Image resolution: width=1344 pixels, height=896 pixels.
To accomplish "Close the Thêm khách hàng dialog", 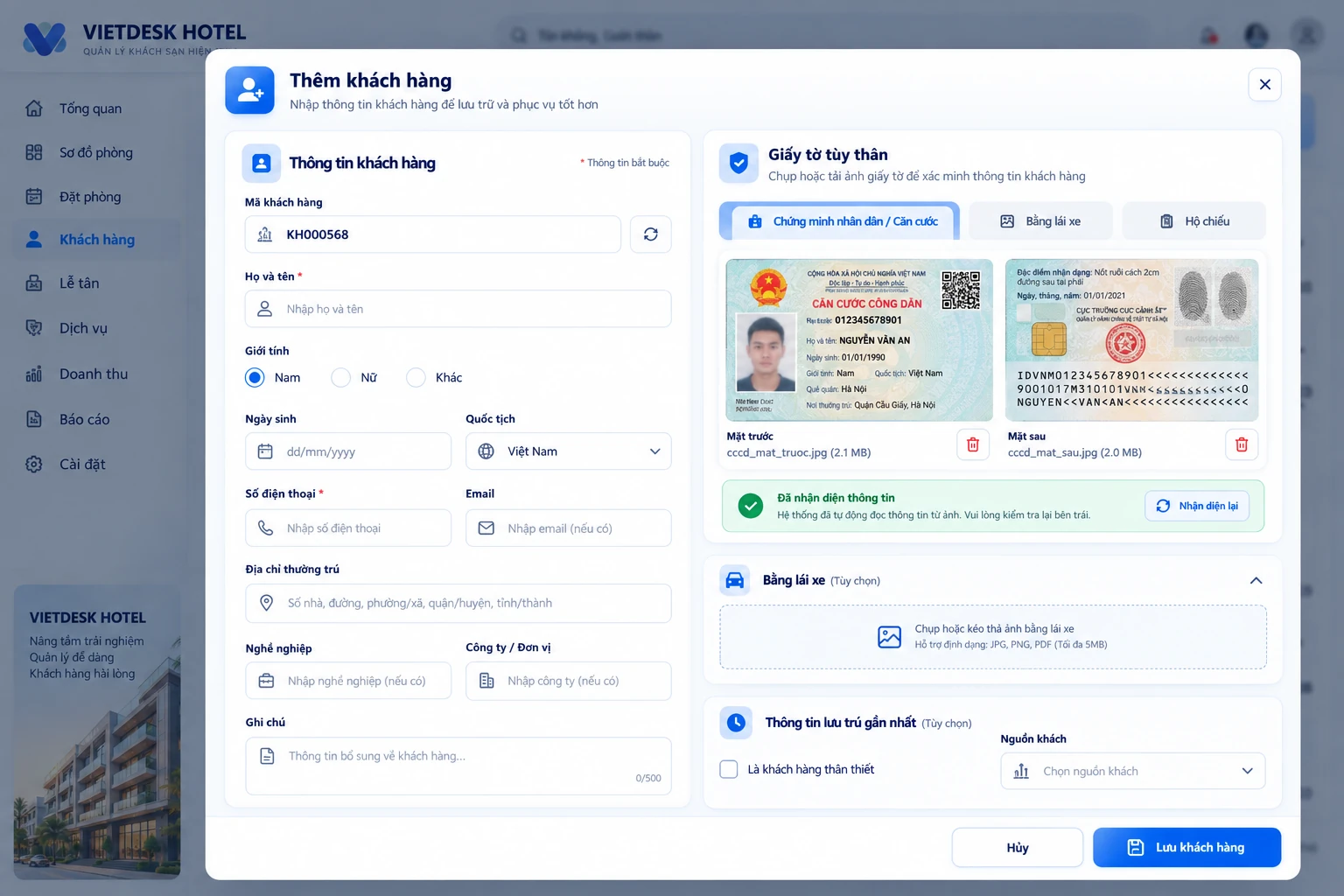I will click(x=1264, y=85).
